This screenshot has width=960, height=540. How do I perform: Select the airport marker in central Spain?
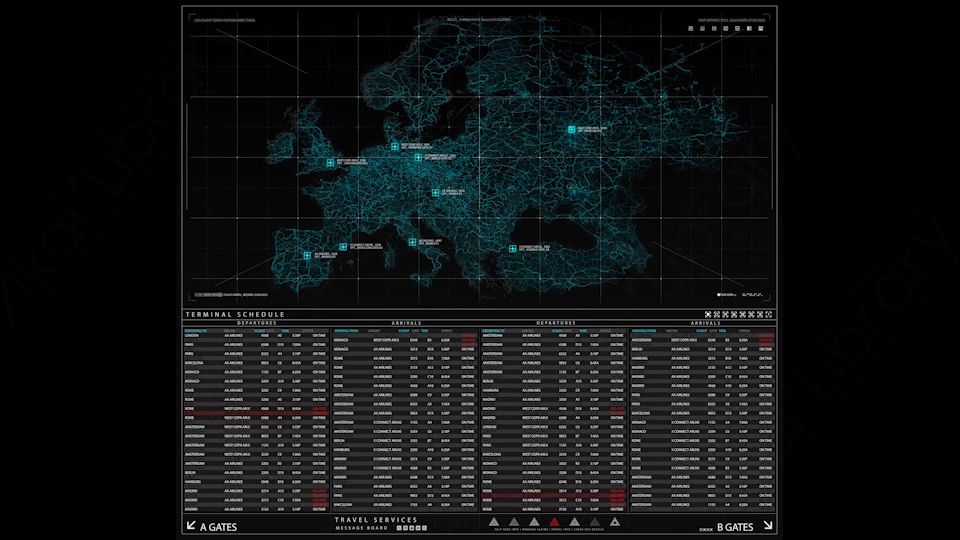(307, 255)
